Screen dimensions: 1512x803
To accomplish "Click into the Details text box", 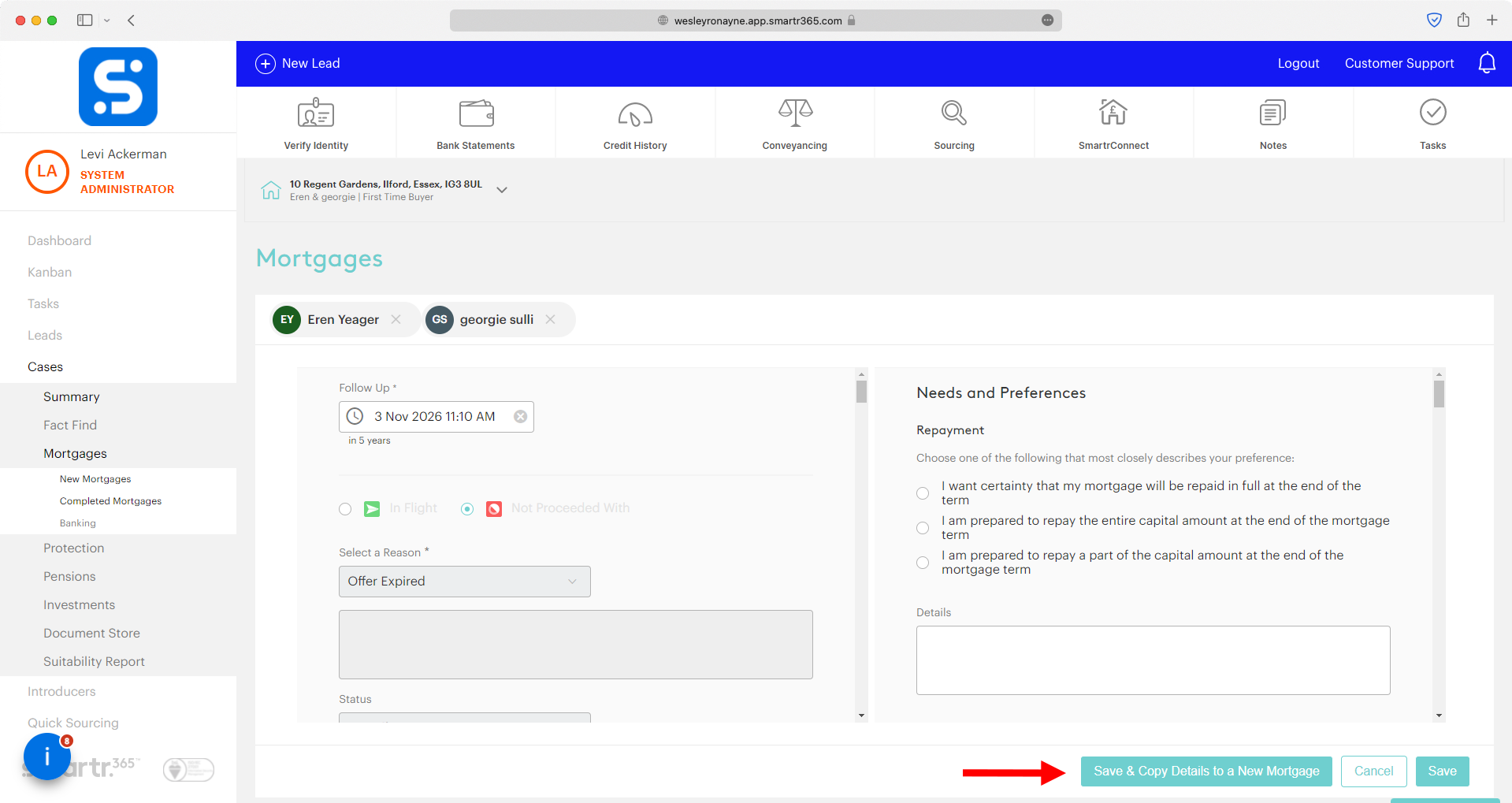I will [1154, 660].
